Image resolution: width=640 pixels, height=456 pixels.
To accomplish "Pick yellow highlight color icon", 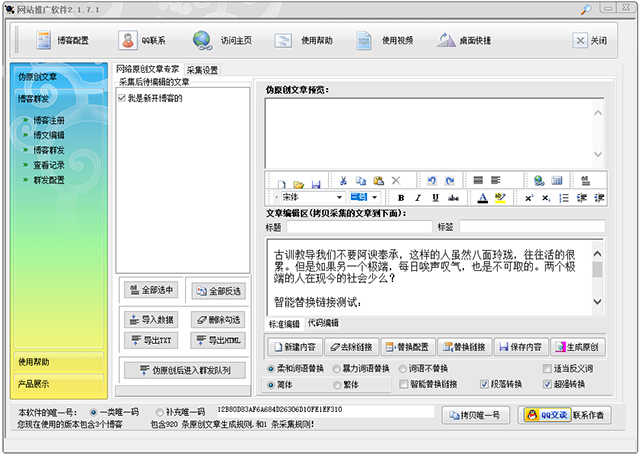I will pyautogui.click(x=500, y=198).
